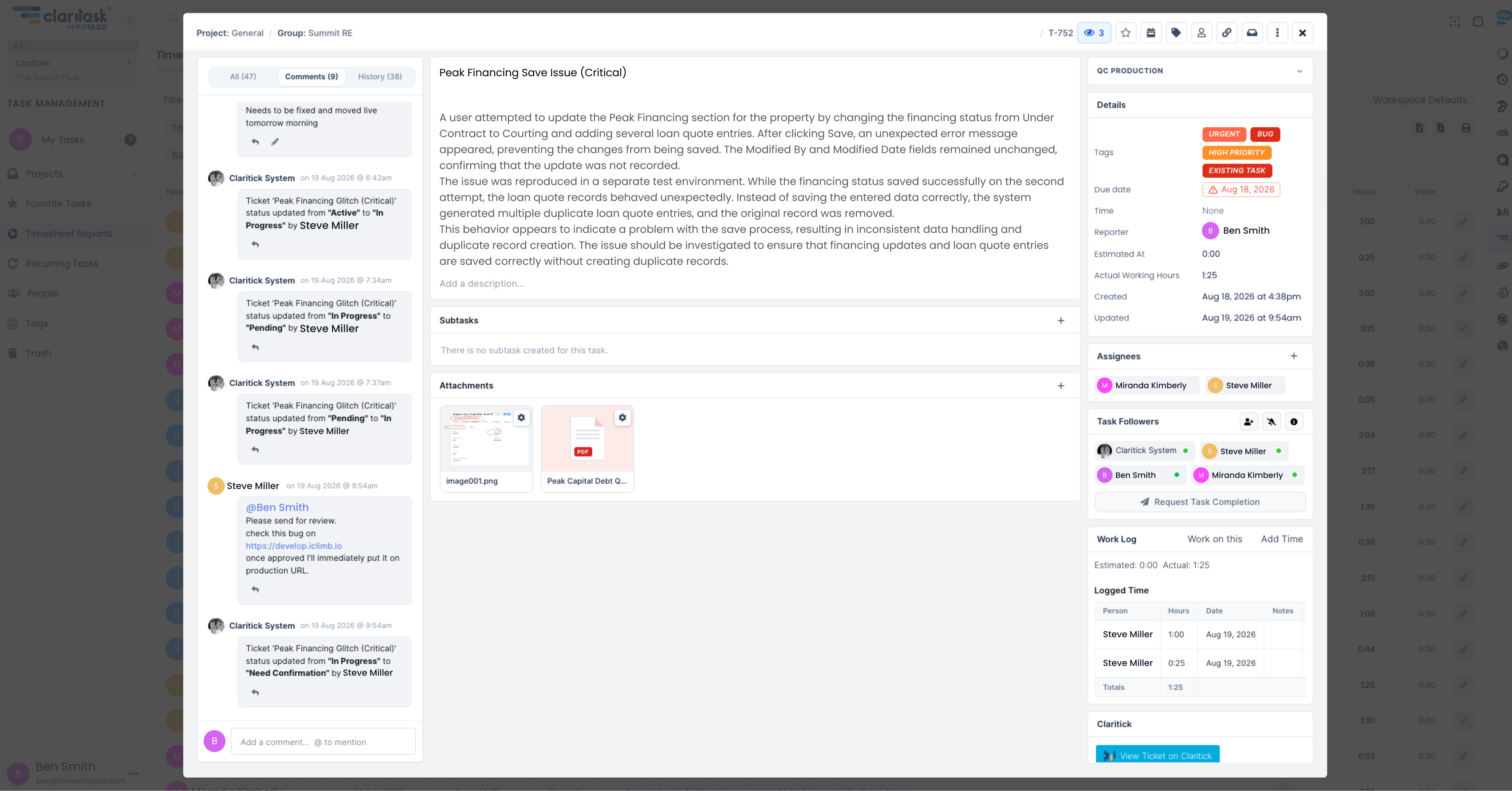Reply to the 7:37am Claritick System comment
Image resolution: width=1512 pixels, height=791 pixels.
coord(255,450)
